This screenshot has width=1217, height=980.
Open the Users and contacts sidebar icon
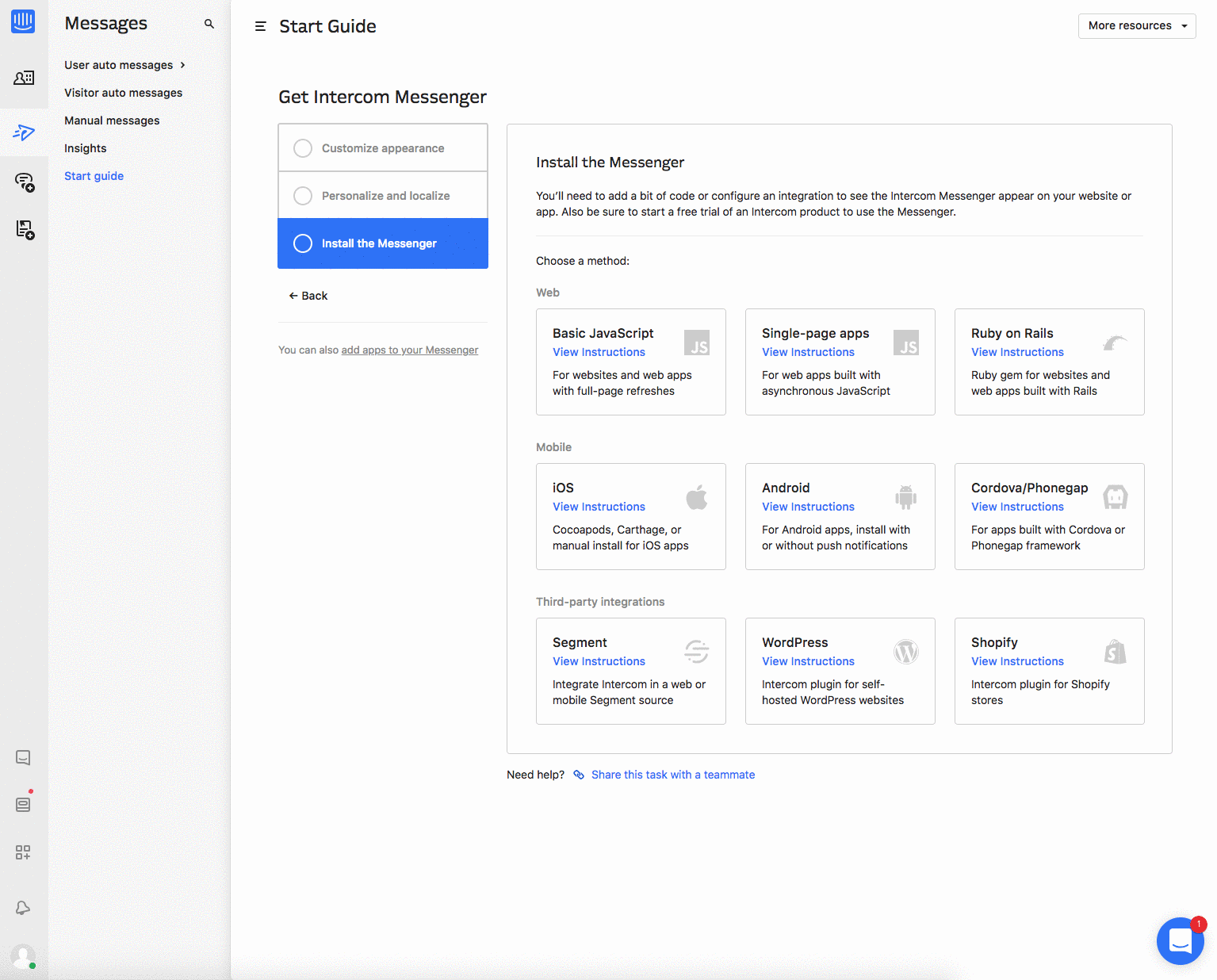(x=24, y=78)
